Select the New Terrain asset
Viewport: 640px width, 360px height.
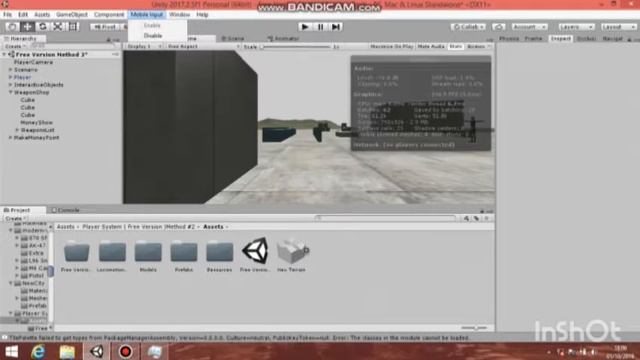(291, 256)
